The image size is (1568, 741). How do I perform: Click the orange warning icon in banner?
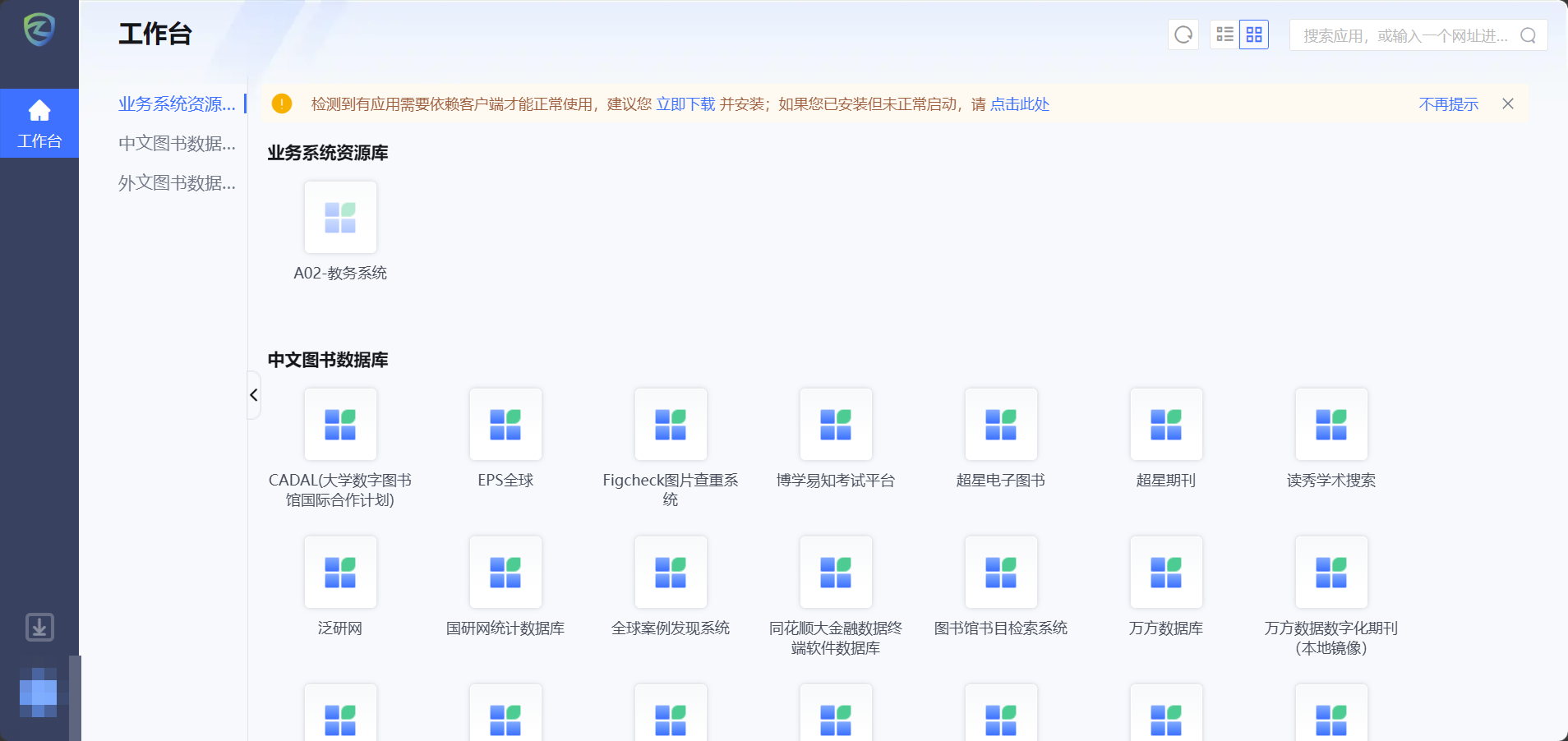tap(282, 104)
